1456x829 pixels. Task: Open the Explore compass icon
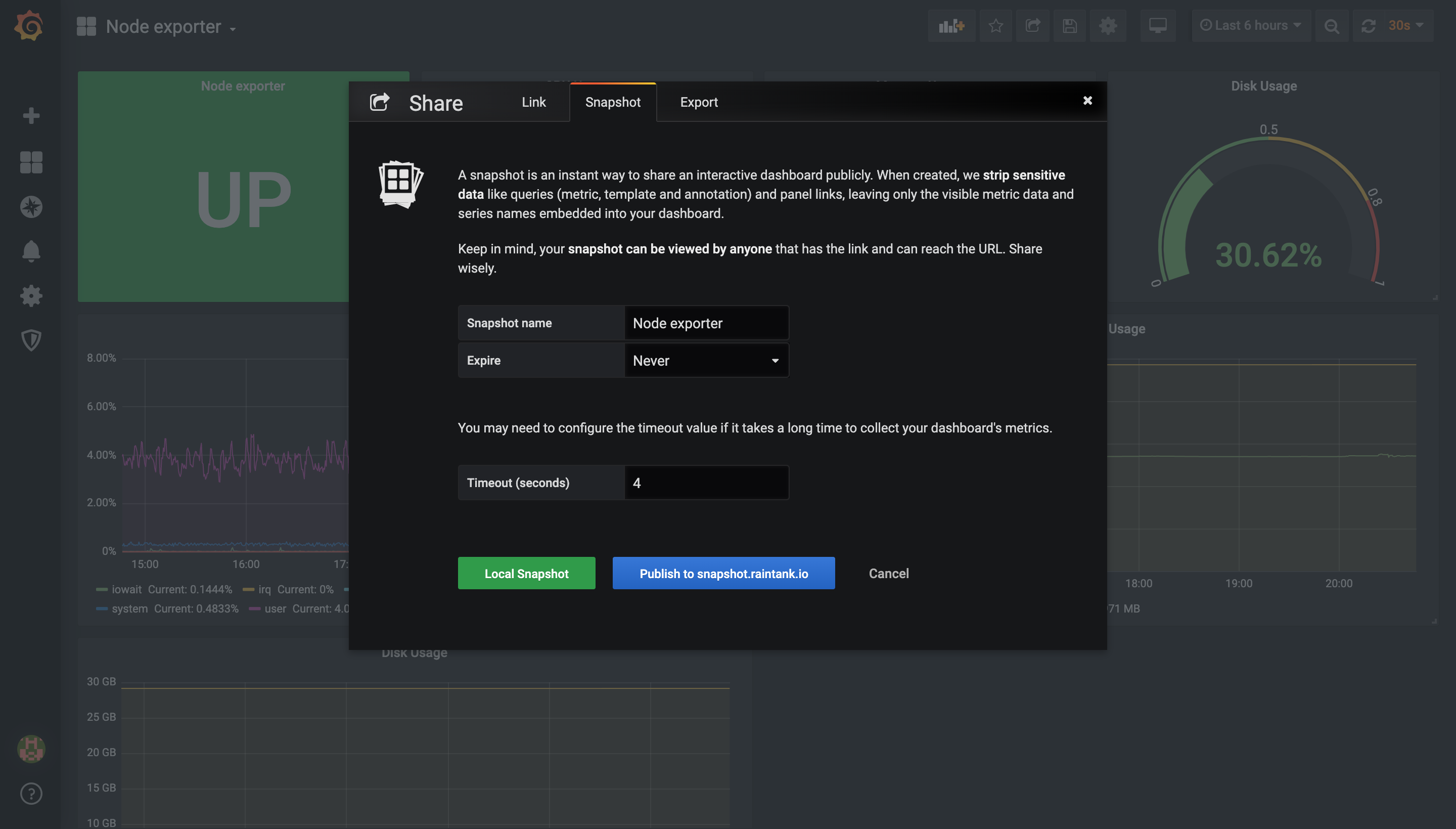31,207
